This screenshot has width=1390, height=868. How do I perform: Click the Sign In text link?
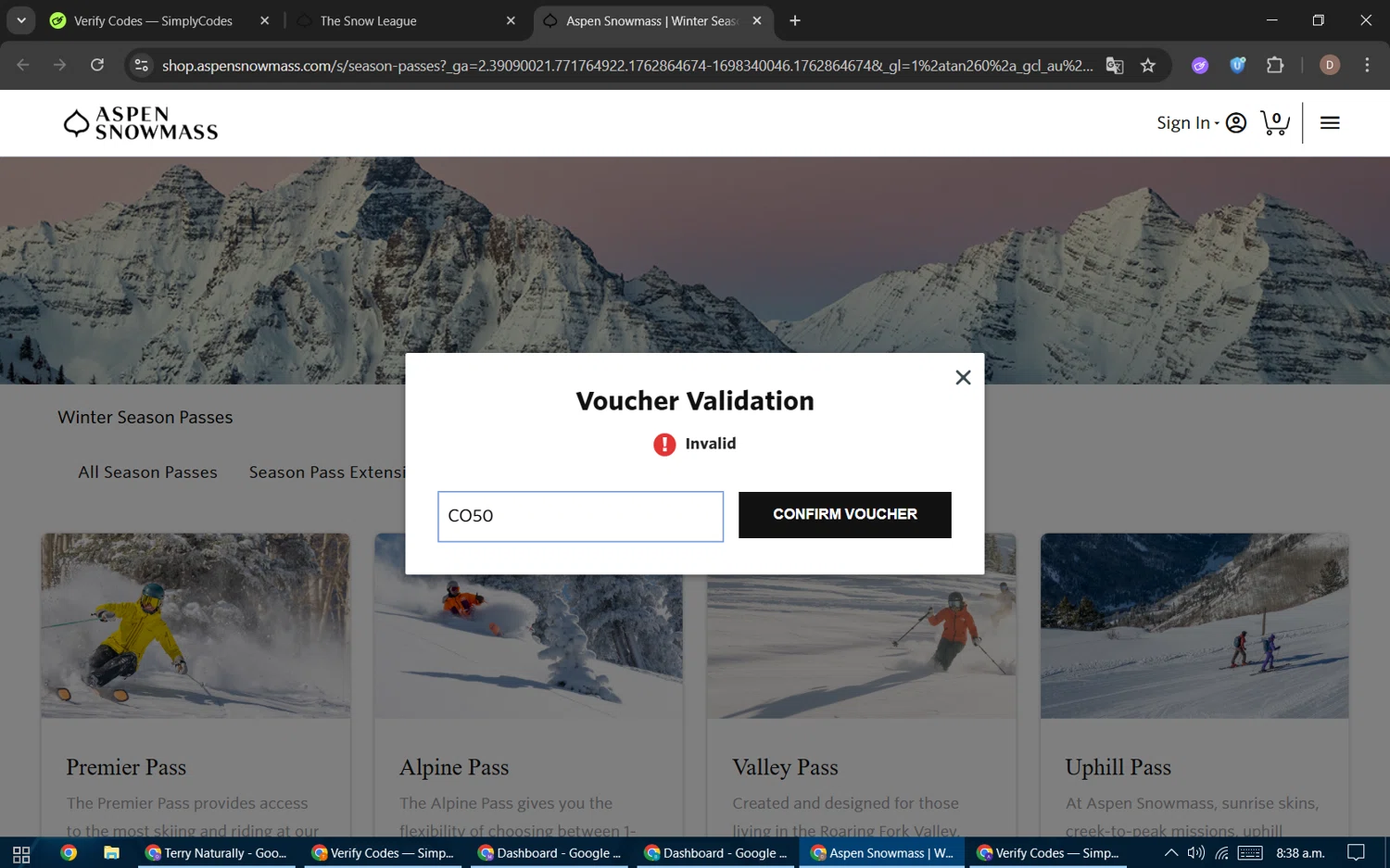[1183, 123]
